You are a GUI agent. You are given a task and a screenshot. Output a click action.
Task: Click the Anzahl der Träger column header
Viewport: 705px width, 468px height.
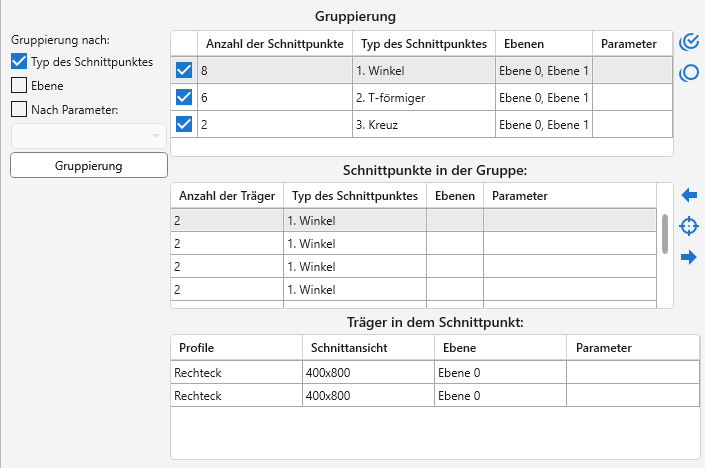(x=226, y=196)
